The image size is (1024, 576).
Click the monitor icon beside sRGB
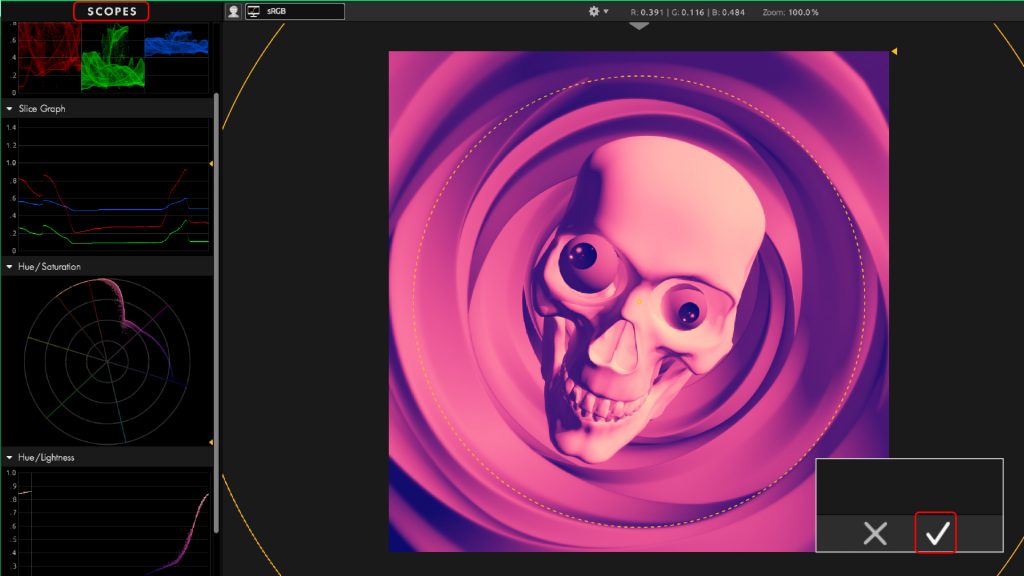[255, 11]
